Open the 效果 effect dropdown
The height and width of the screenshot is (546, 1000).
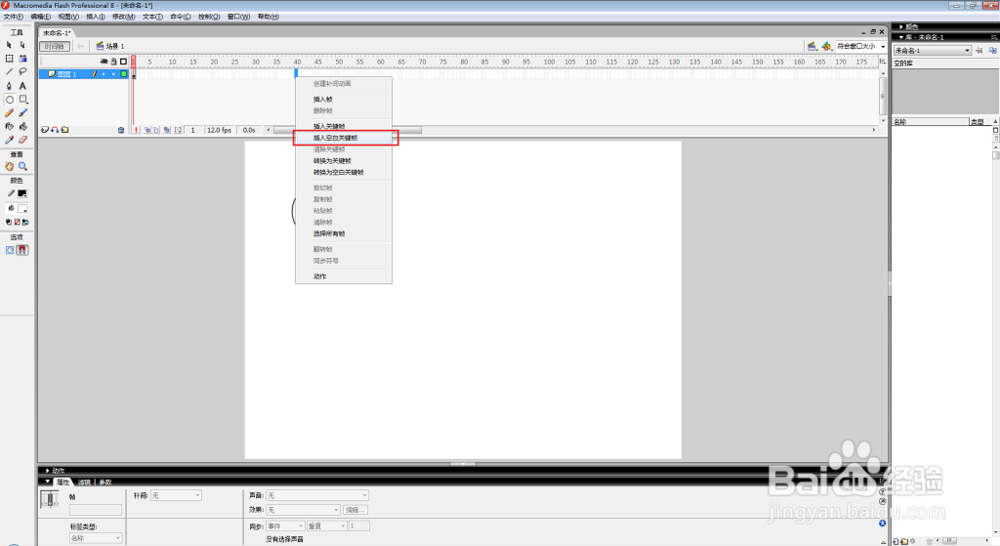(303, 510)
